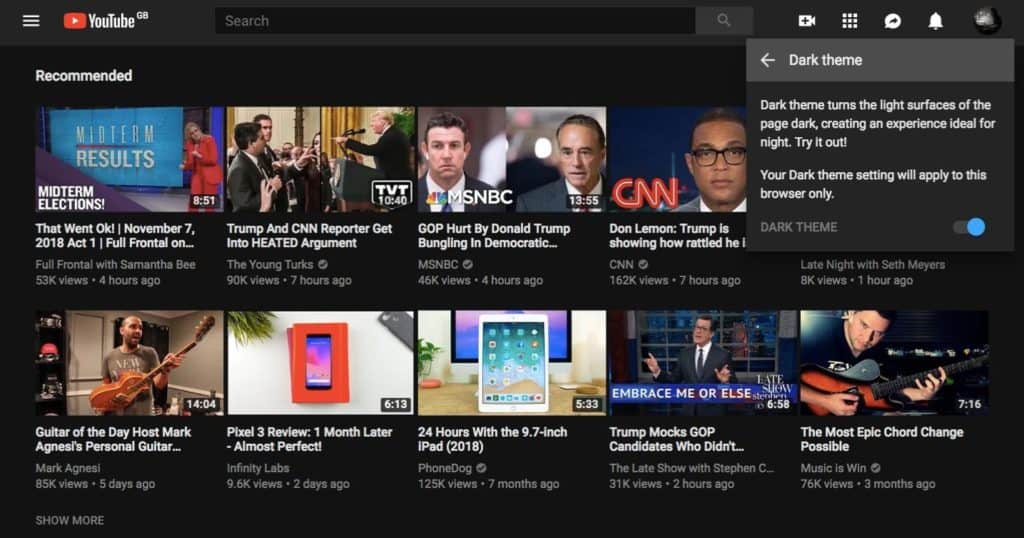Open the Epic Chord Change thumbnail
1024x538 pixels.
[895, 363]
